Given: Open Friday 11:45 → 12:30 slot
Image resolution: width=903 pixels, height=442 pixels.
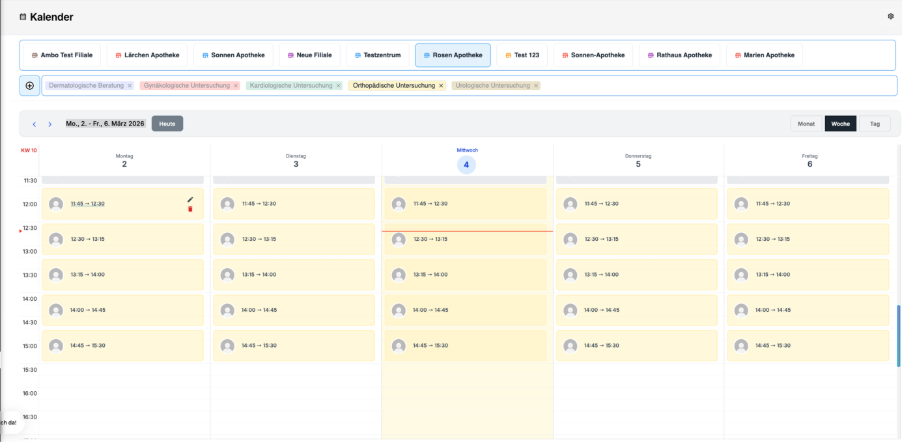Looking at the screenshot, I should pyautogui.click(x=808, y=204).
